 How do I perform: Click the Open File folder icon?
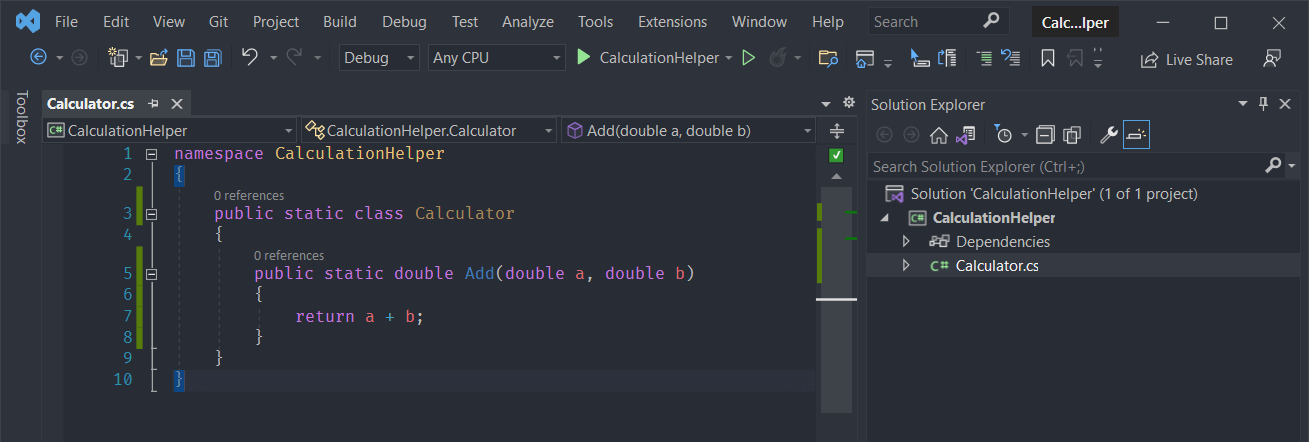point(158,58)
